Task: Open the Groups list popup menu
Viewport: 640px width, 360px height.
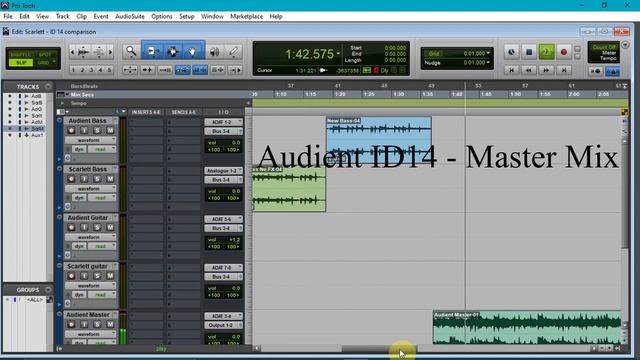Action: (x=48, y=290)
